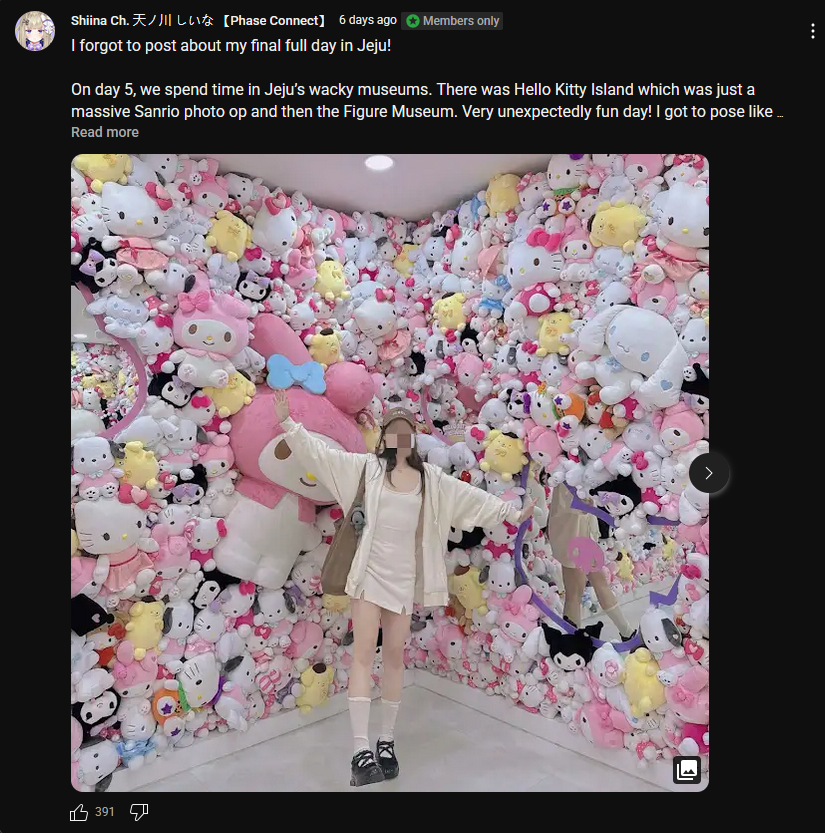
Task: Open the Sanrio plush wall photo
Action: pos(390,473)
